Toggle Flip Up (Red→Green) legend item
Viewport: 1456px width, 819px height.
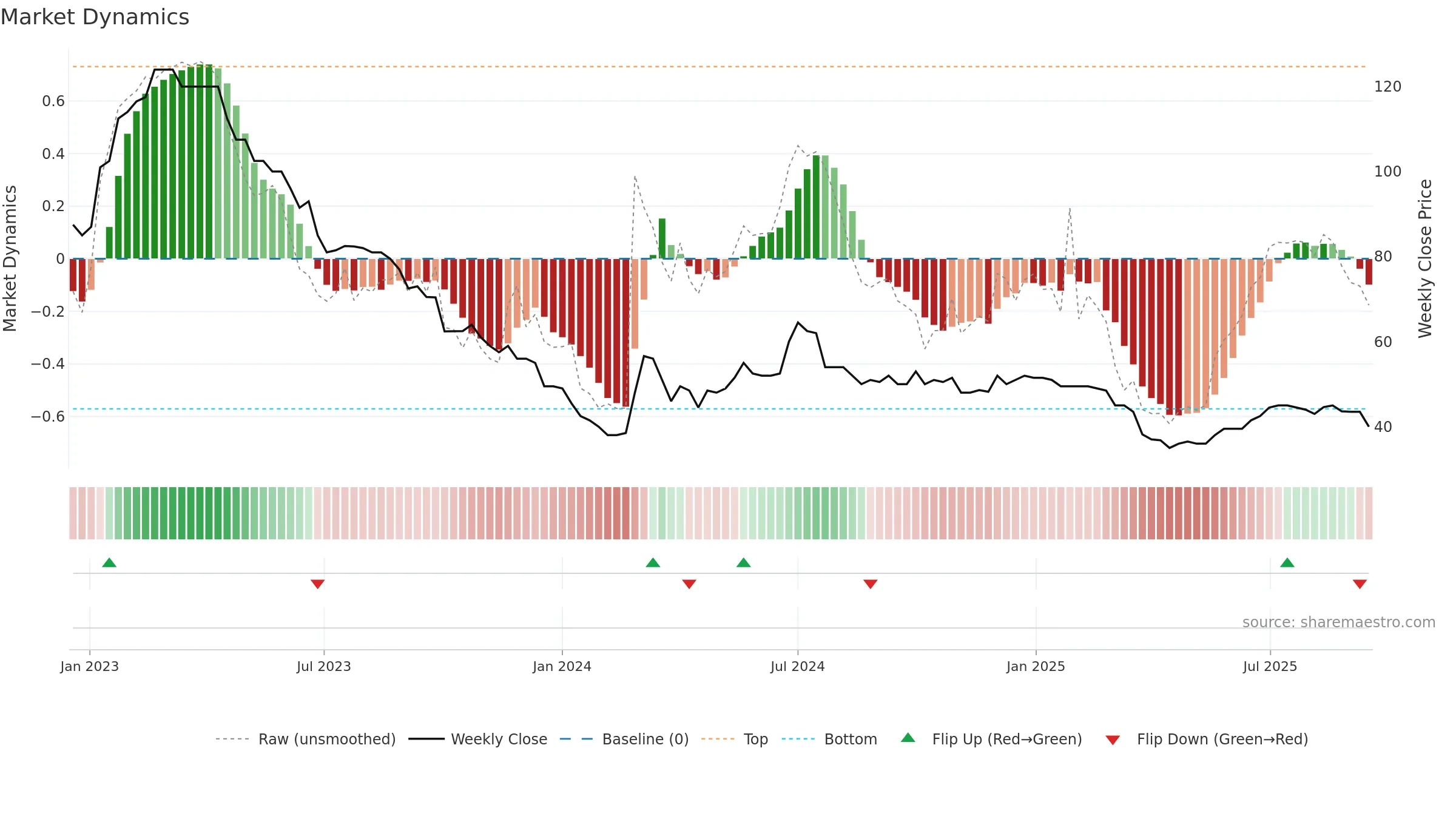pyautogui.click(x=992, y=739)
